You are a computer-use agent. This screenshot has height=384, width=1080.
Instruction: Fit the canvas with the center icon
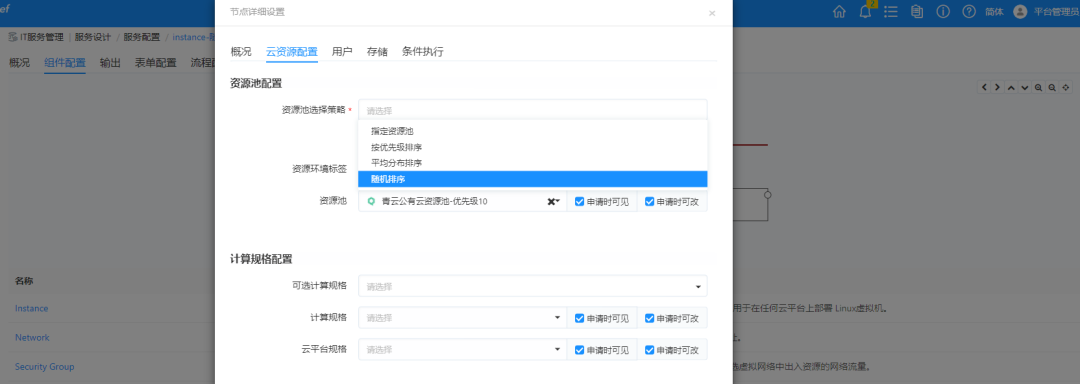[1066, 87]
